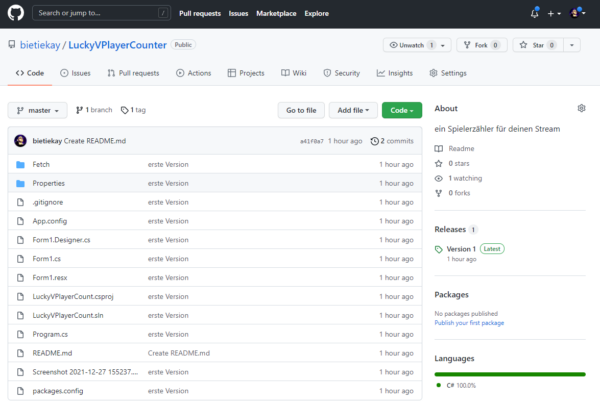600x405 pixels.
Task: Open the green Code dropdown
Action: pyautogui.click(x=402, y=110)
